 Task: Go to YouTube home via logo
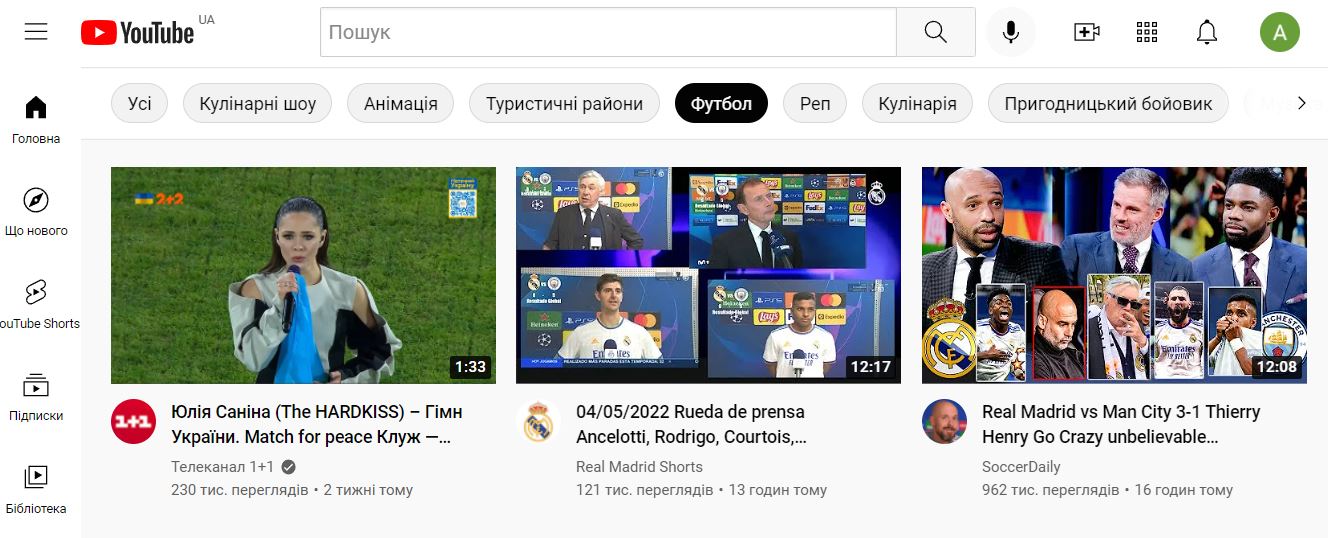coord(137,33)
